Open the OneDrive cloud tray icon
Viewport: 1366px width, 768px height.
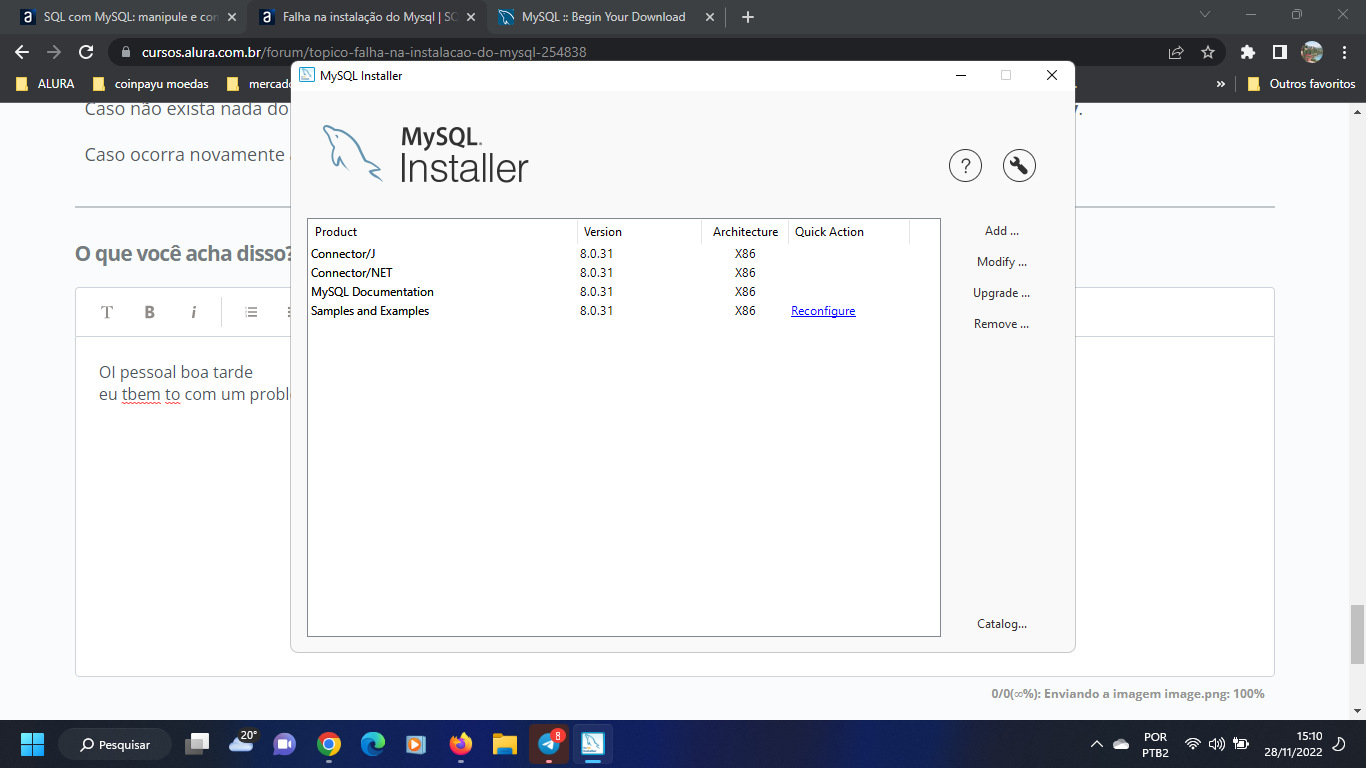point(1121,744)
